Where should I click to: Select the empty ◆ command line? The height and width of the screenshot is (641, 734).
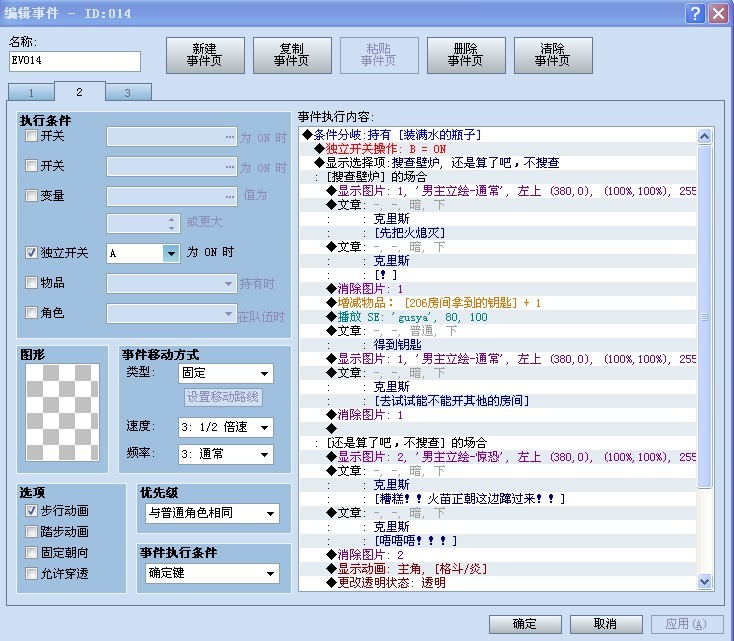tap(498, 429)
